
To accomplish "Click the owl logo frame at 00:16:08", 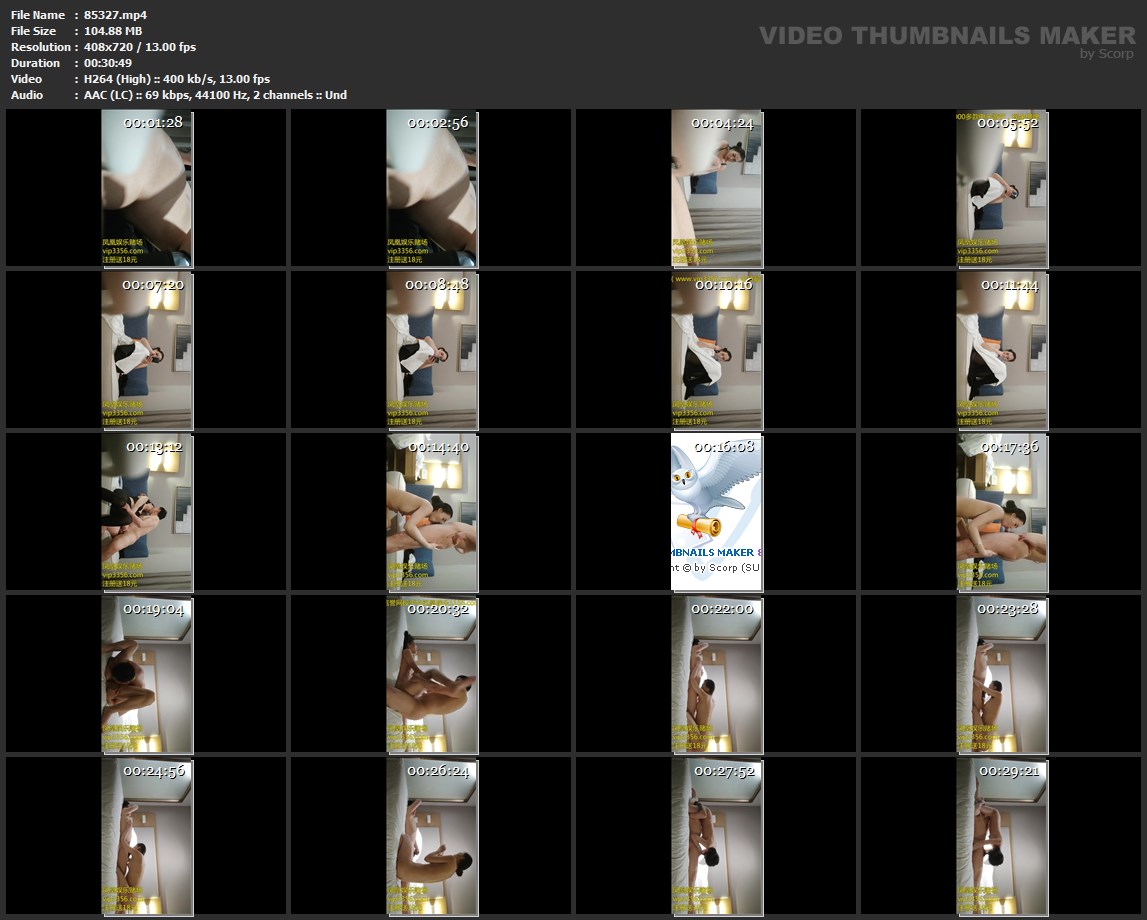I will coord(716,512).
